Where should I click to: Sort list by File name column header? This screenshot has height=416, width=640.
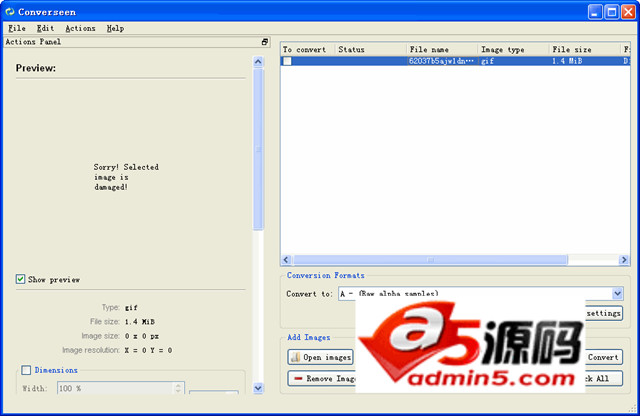pos(441,49)
